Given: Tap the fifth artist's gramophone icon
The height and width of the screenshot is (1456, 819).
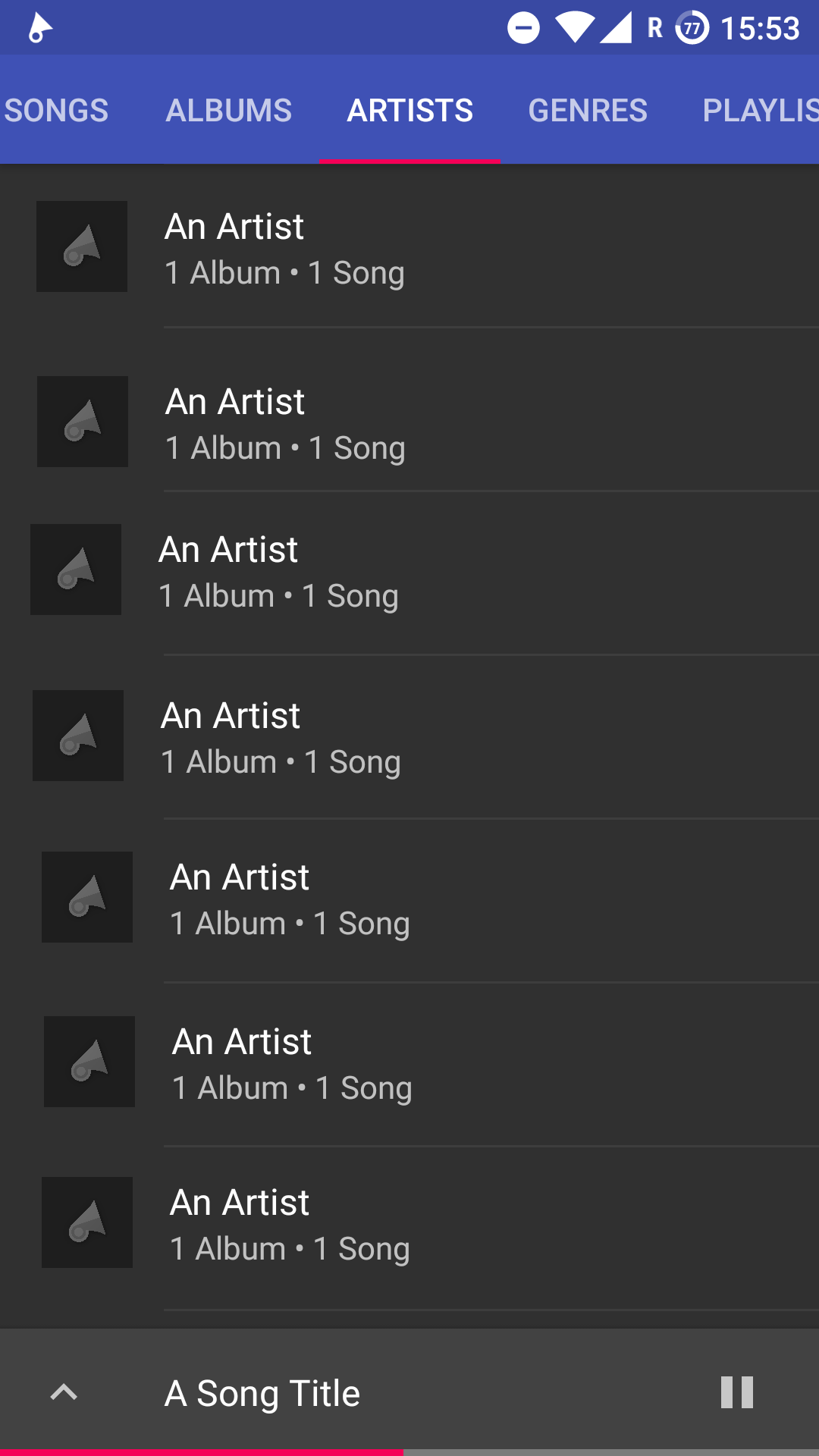Looking at the screenshot, I should pos(87,897).
